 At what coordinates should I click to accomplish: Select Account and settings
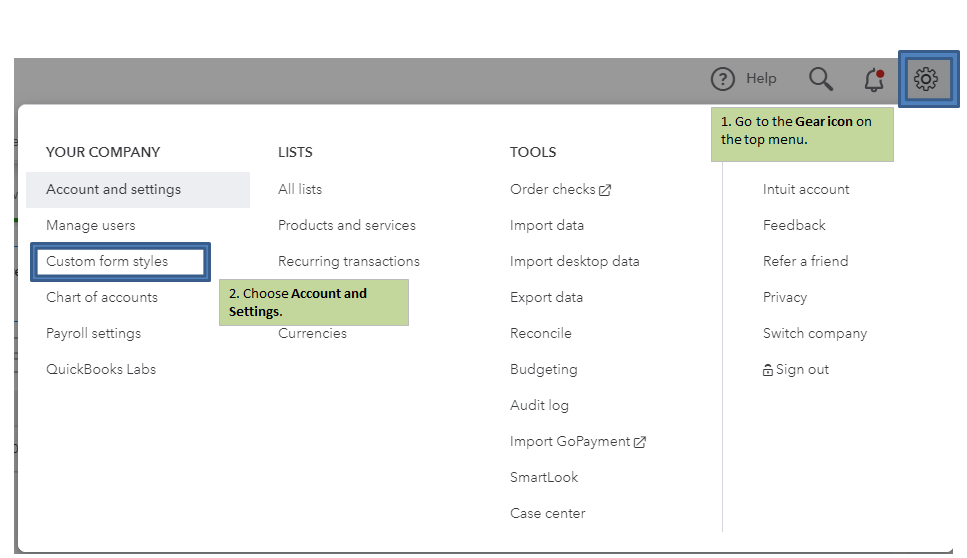[114, 189]
